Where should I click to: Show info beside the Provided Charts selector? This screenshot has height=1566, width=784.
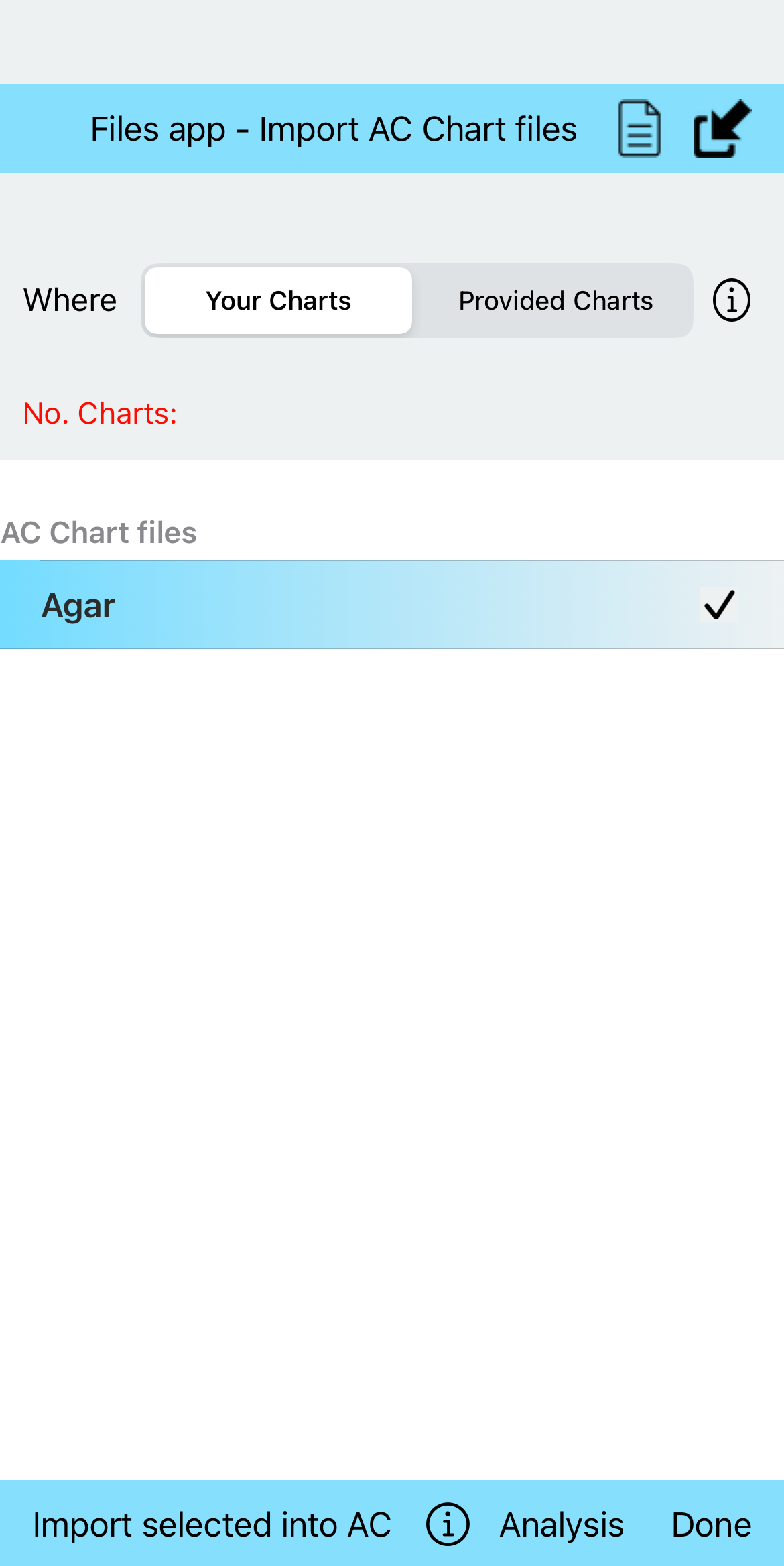pyautogui.click(x=731, y=300)
